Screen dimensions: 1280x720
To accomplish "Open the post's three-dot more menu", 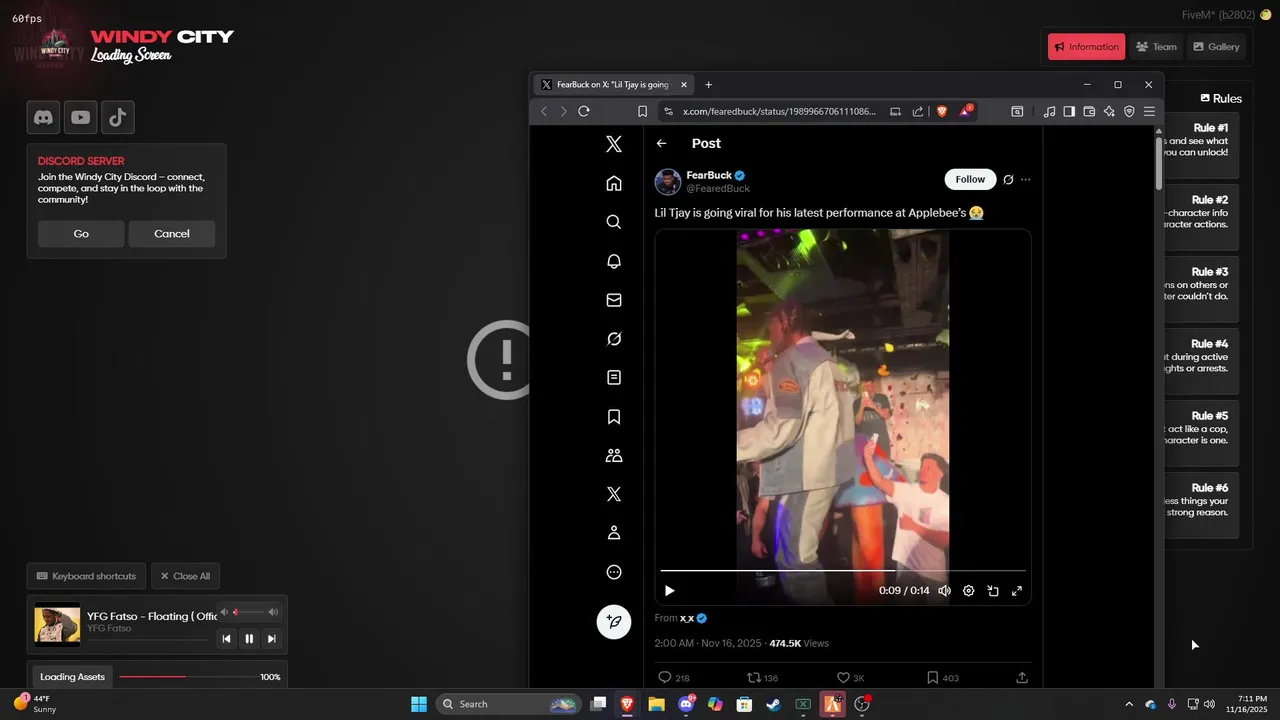I will click(1025, 180).
